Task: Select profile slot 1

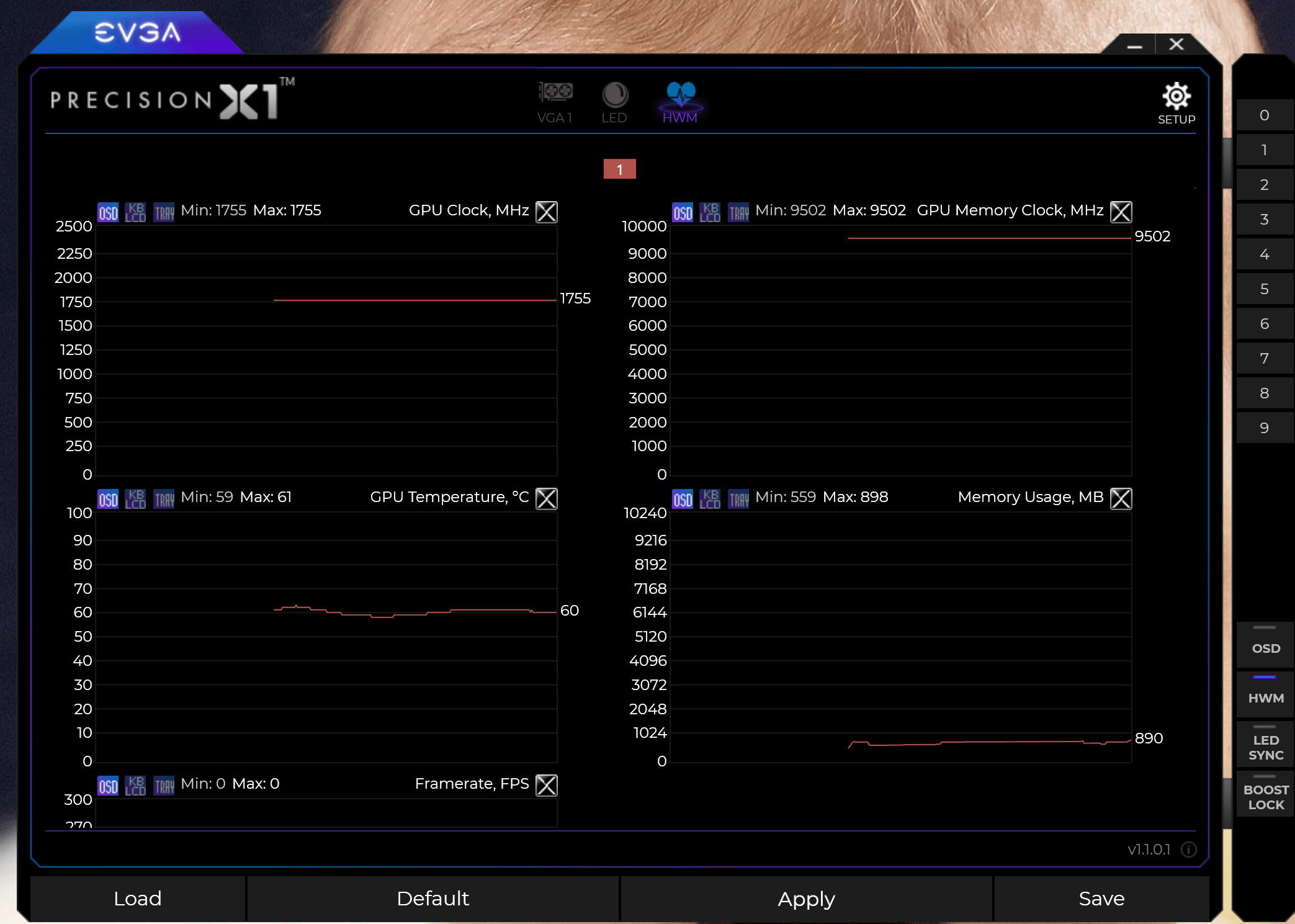Action: tap(1264, 150)
